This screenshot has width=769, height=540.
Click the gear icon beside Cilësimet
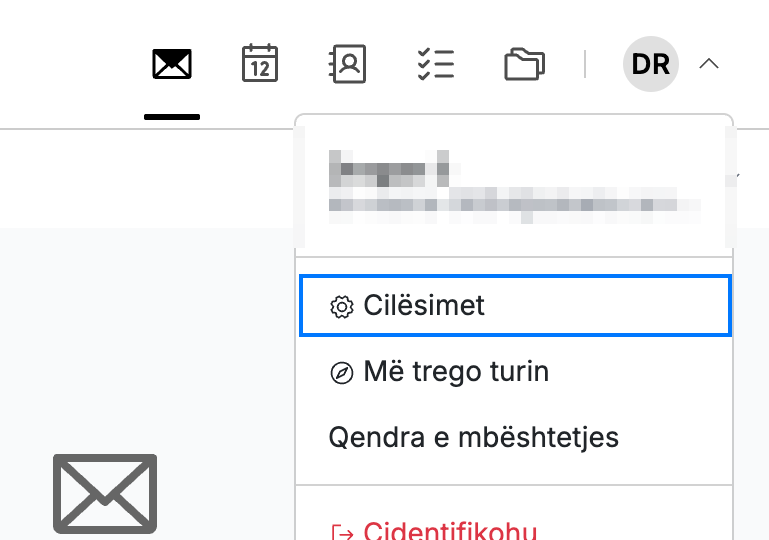pos(341,307)
